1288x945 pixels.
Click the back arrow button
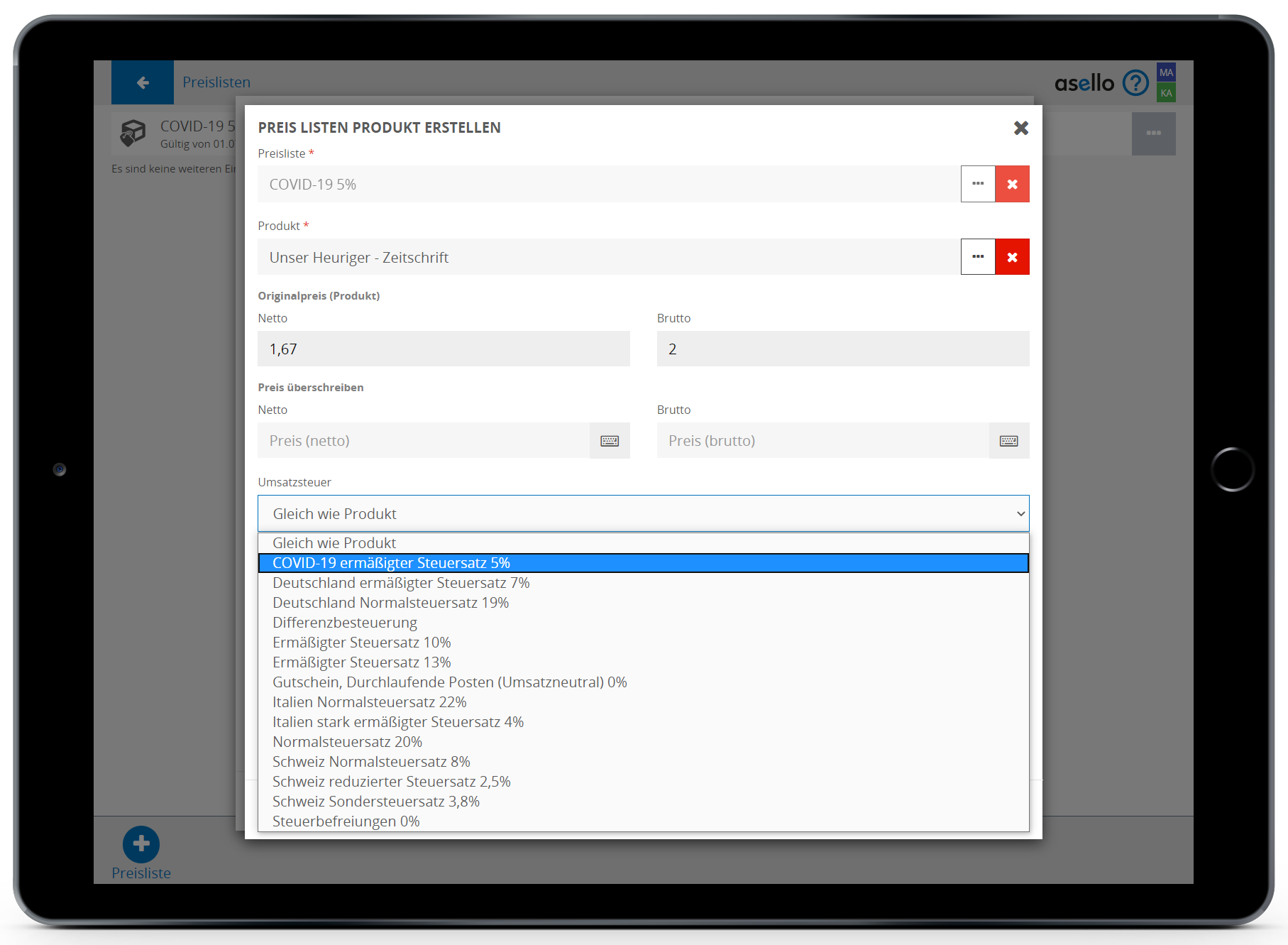[143, 82]
